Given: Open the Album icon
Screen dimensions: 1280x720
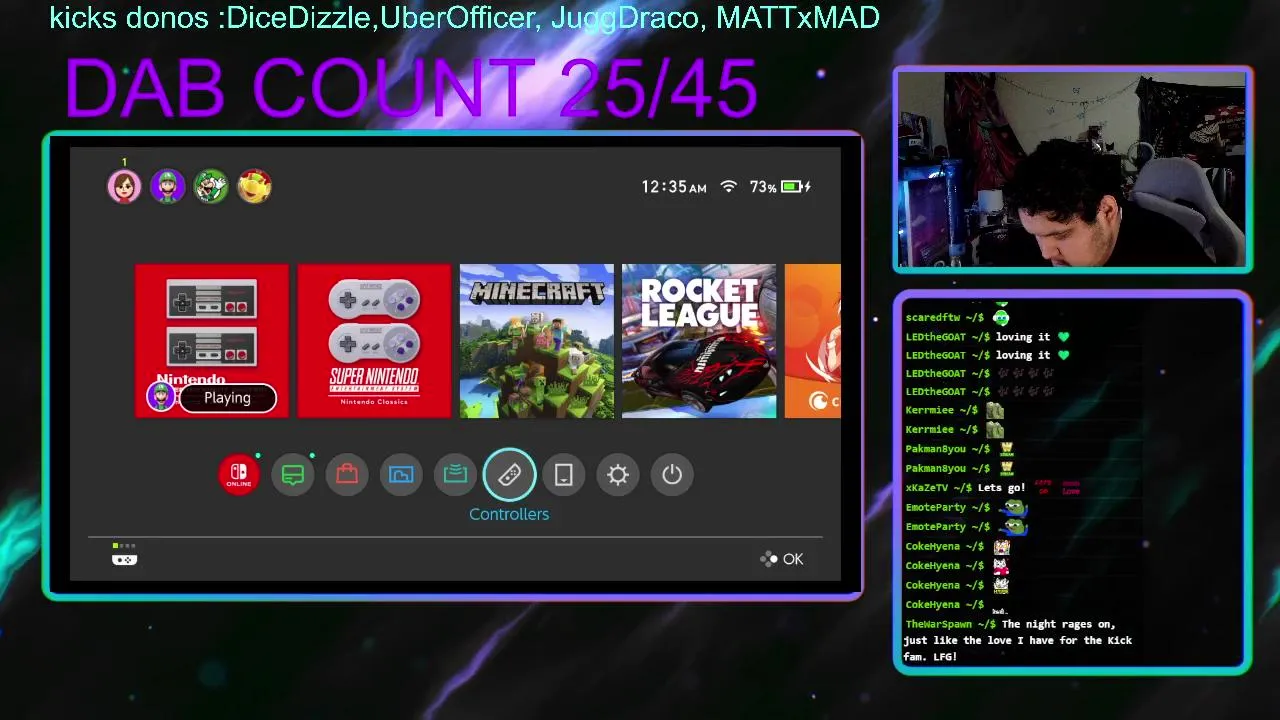Looking at the screenshot, I should point(401,474).
